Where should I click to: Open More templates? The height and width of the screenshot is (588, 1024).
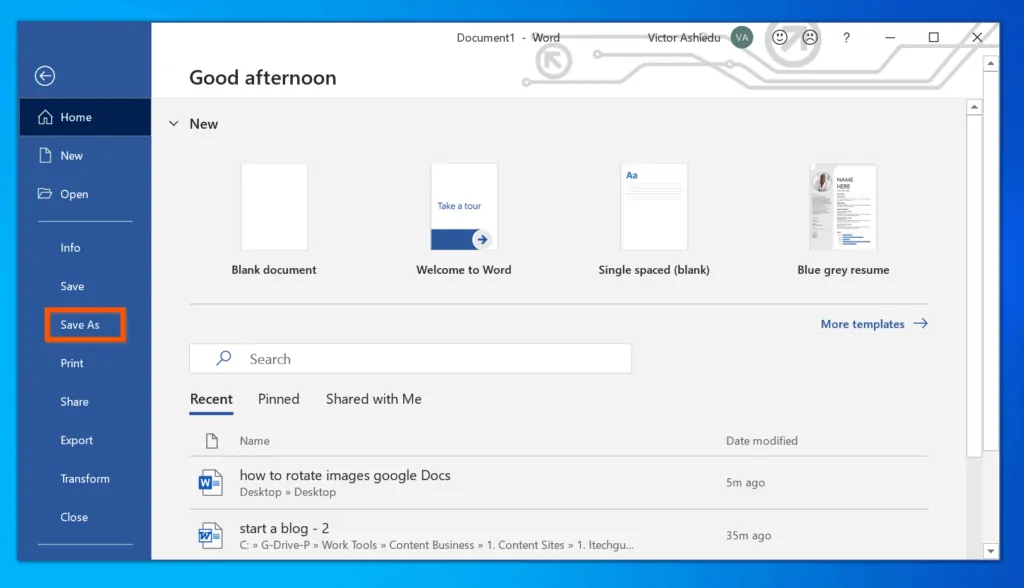tap(863, 324)
